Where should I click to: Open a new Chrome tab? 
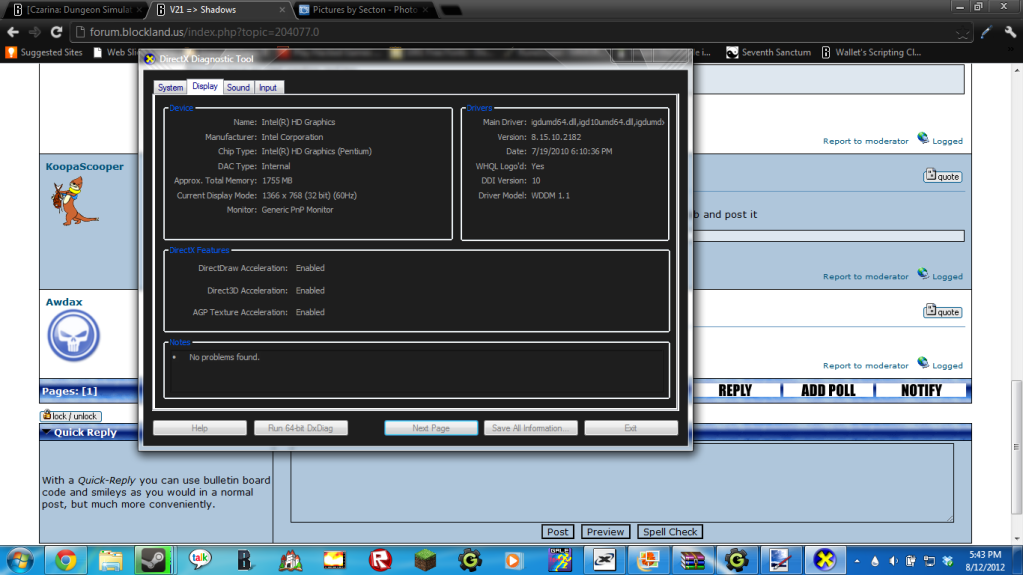click(x=451, y=10)
